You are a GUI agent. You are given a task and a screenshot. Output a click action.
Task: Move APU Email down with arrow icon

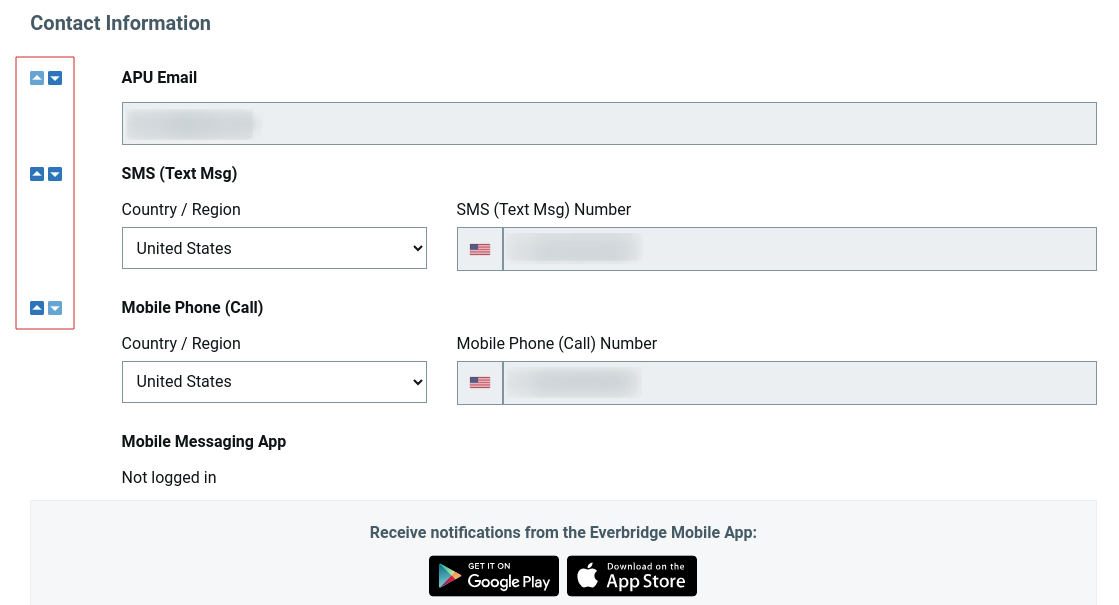pos(55,78)
